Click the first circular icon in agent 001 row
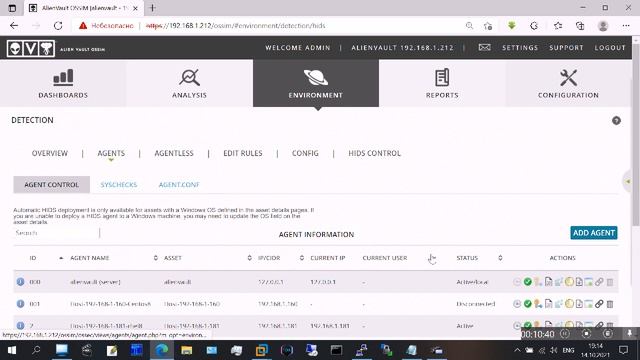 (517, 304)
